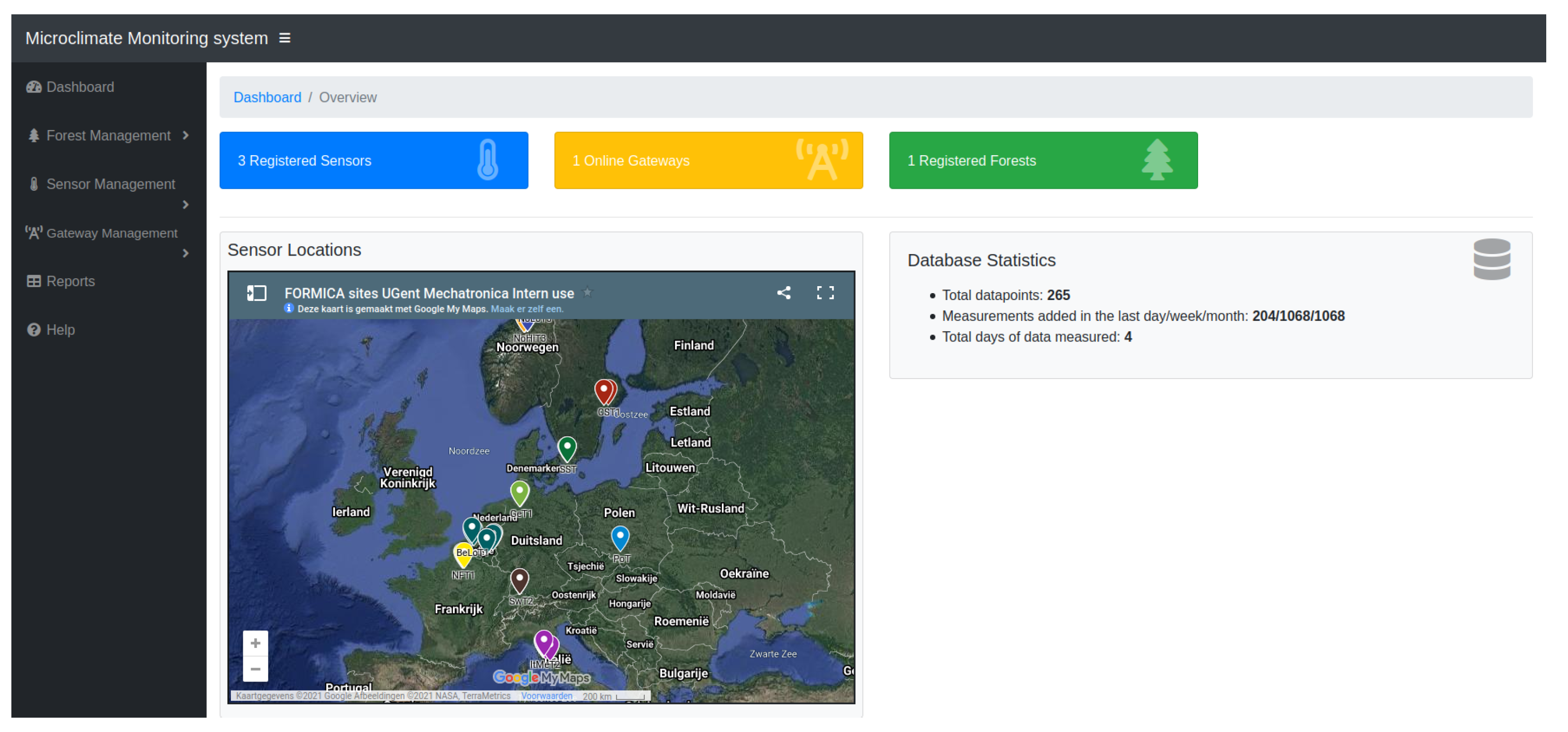Click the green SST marker near Denmark
The height and width of the screenshot is (732, 1568).
[x=567, y=447]
